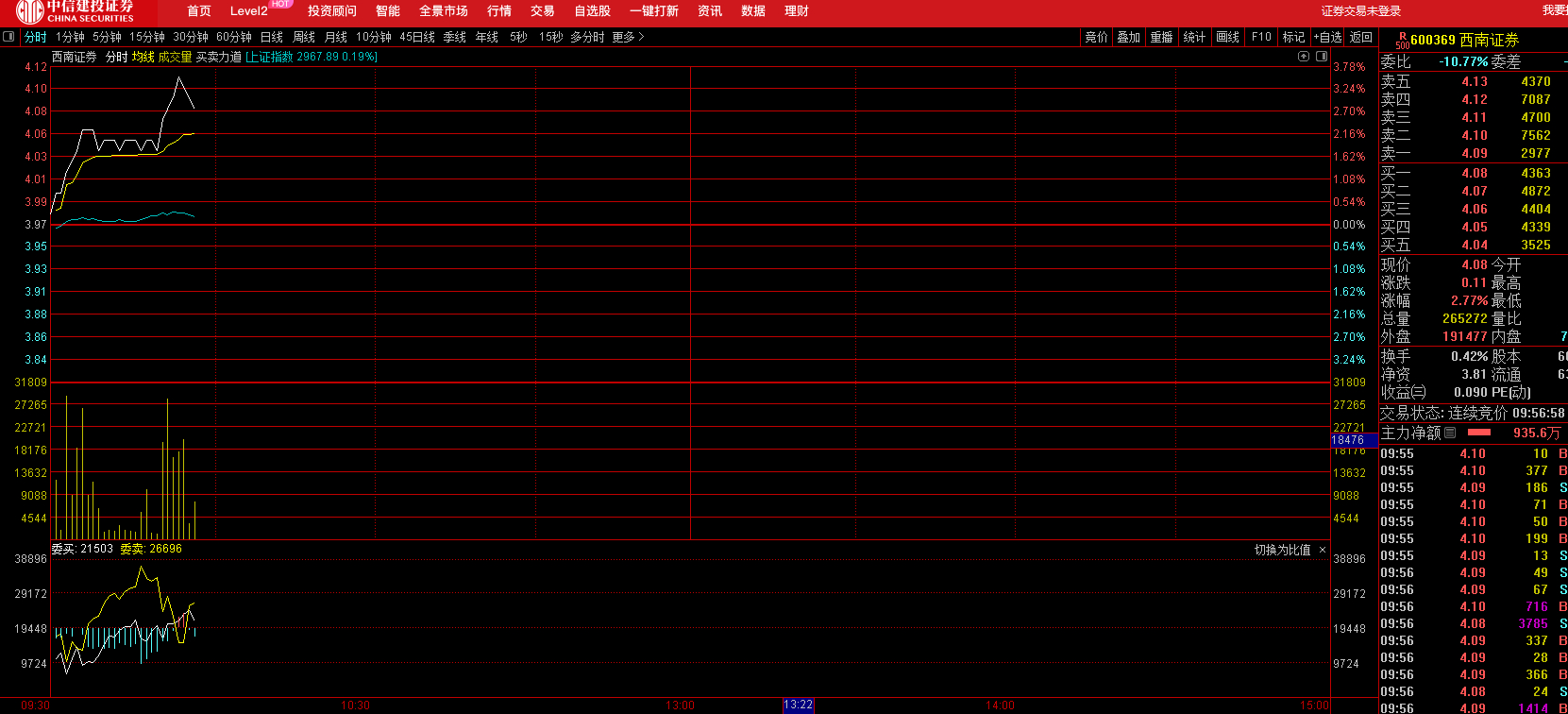Screen dimensions: 1568x714
Task: Click the 叠加 overlay button
Action: click(1129, 37)
